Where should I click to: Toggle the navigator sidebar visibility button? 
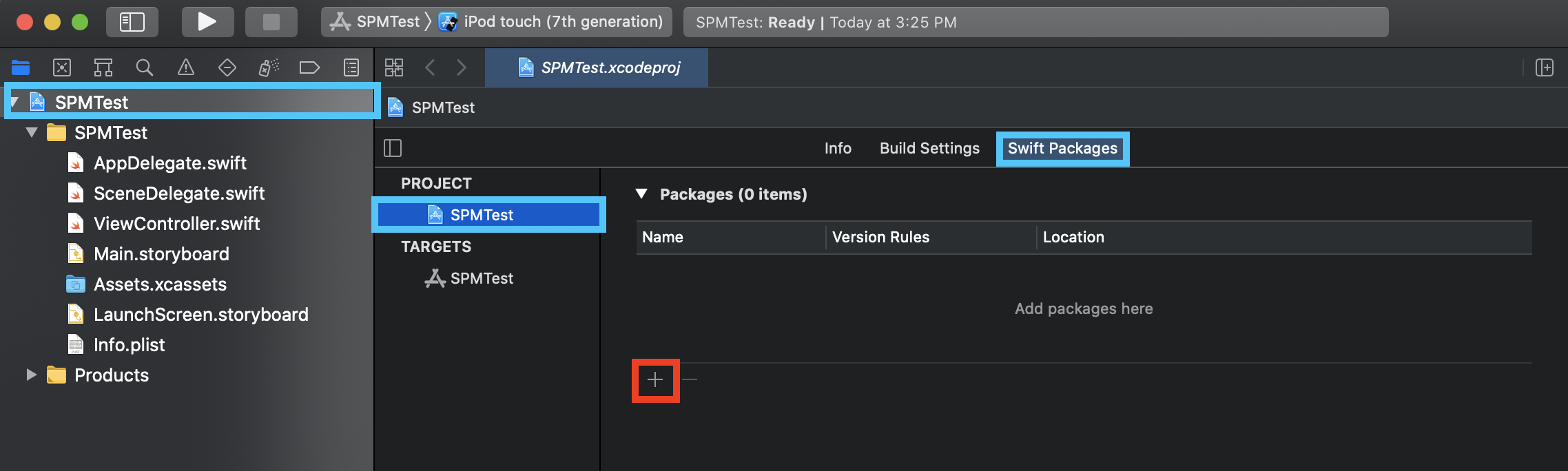coord(132,22)
